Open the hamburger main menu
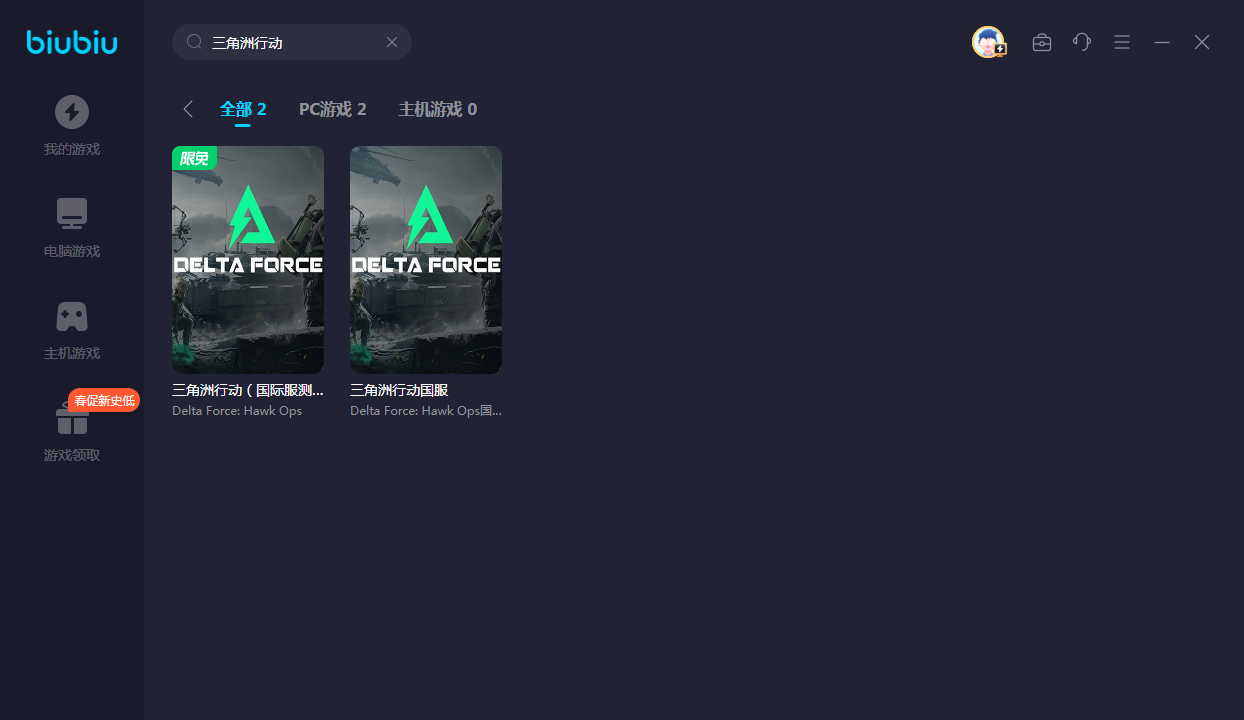The width and height of the screenshot is (1244, 720). tap(1122, 42)
